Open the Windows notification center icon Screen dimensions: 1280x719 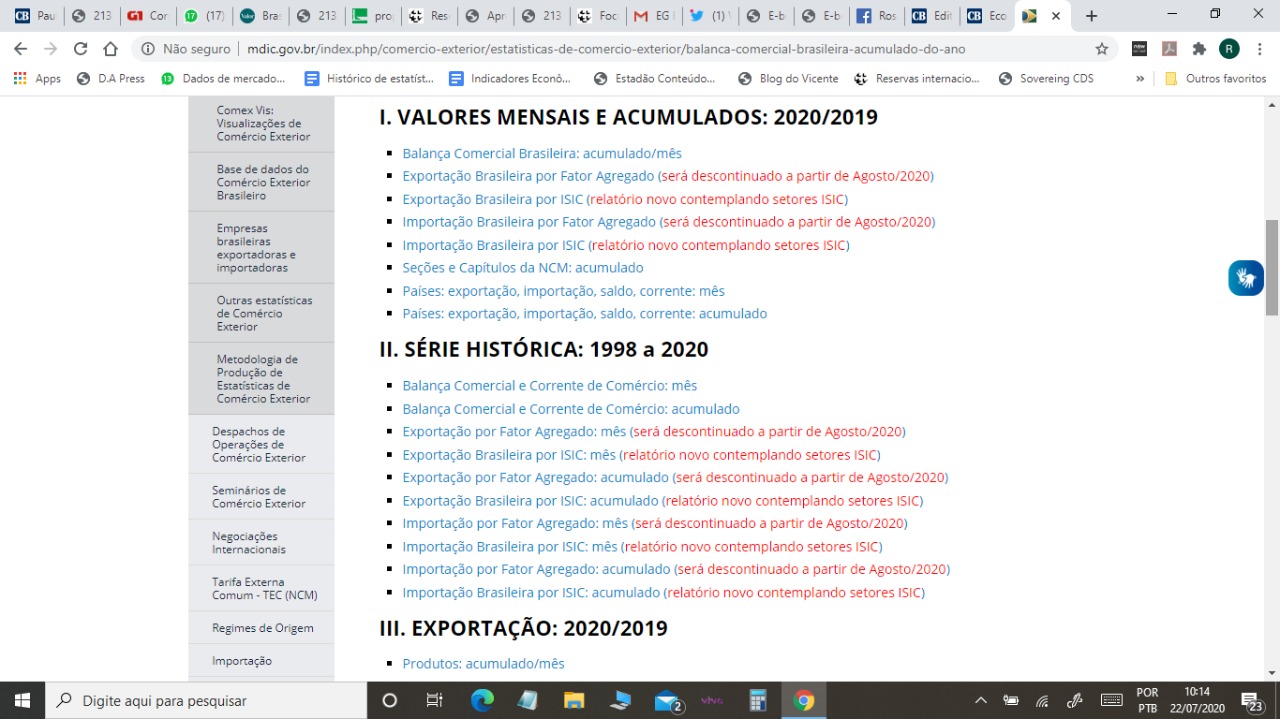[1251, 701]
